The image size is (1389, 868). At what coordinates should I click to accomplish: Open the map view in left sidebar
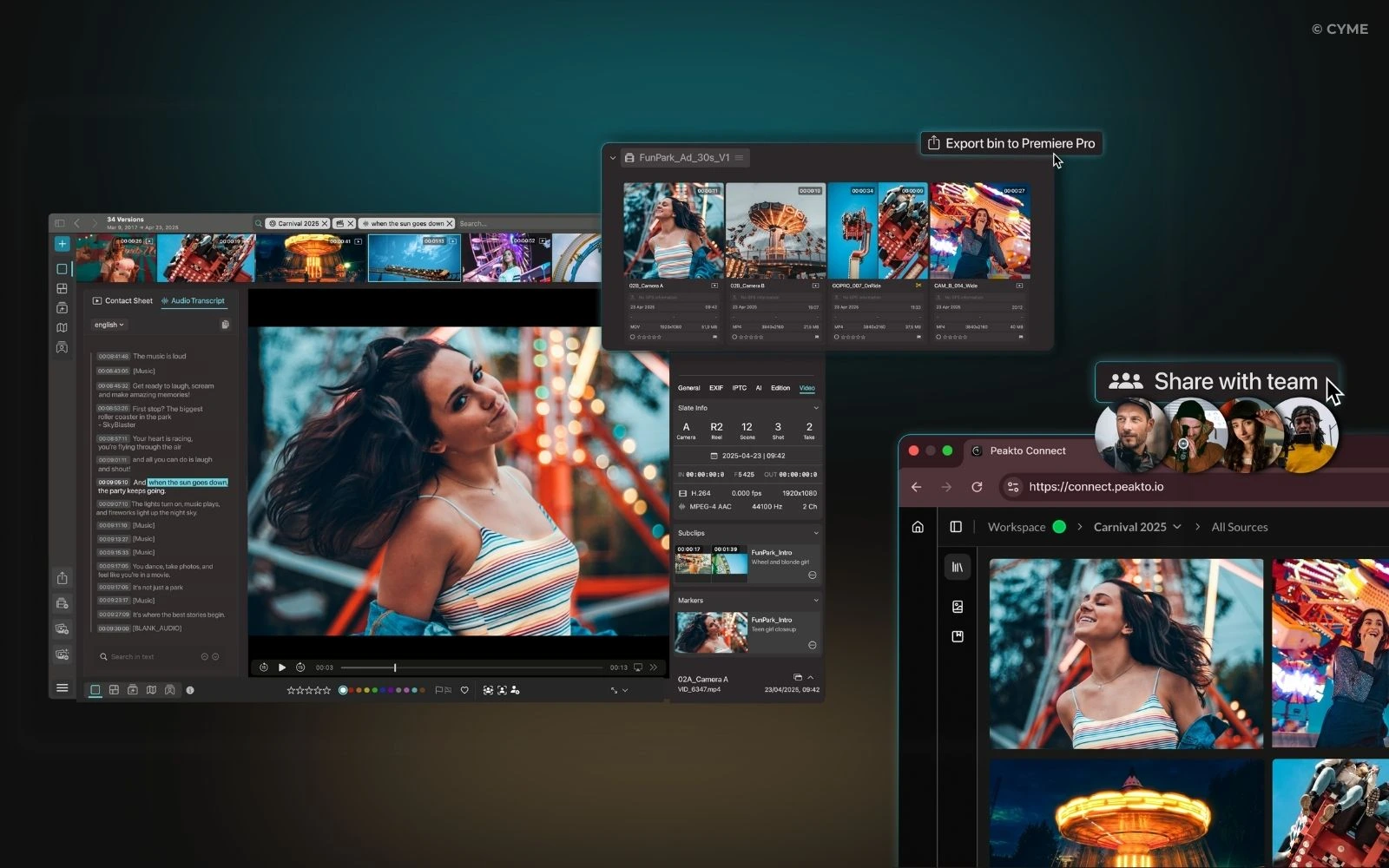coord(62,328)
